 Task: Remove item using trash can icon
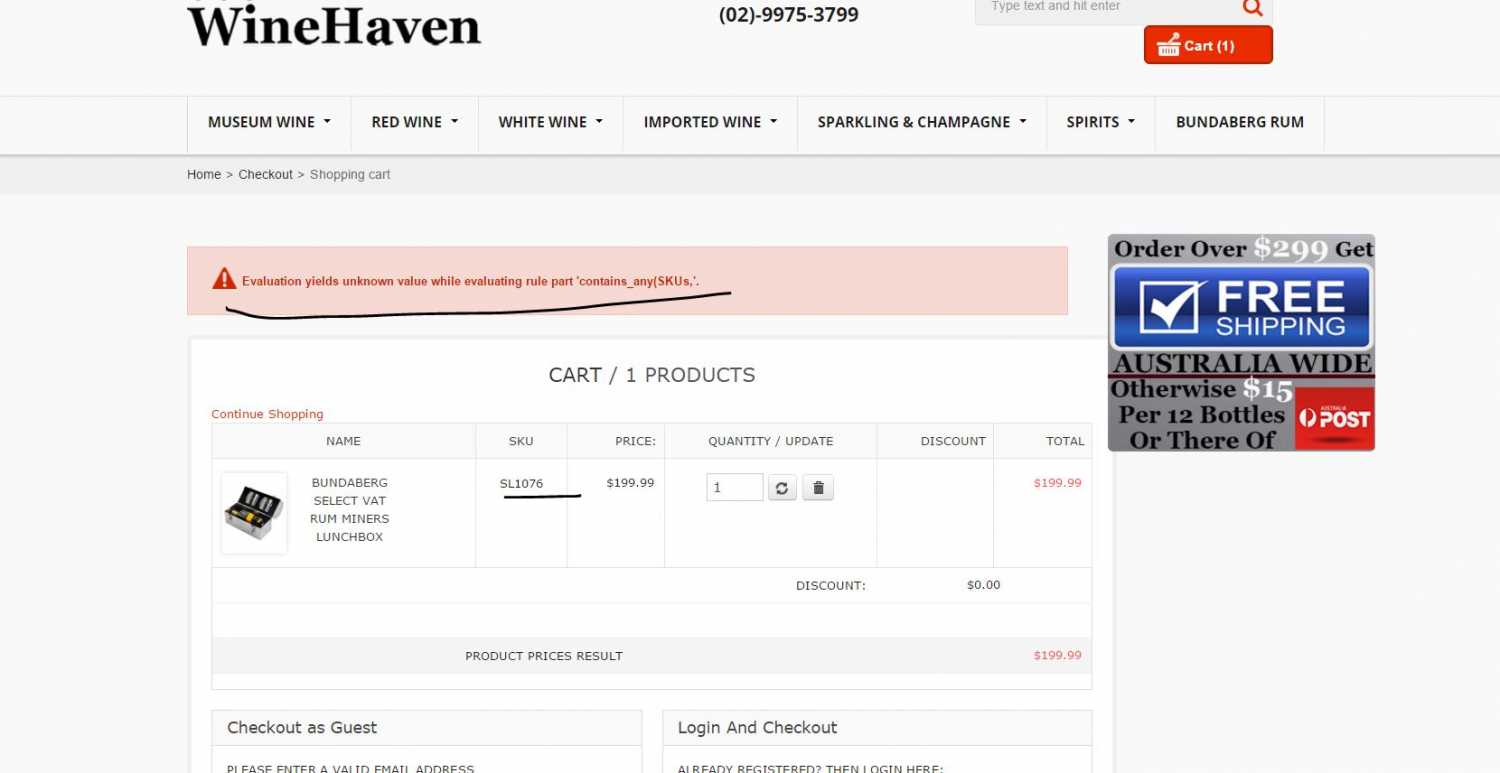[x=818, y=488]
